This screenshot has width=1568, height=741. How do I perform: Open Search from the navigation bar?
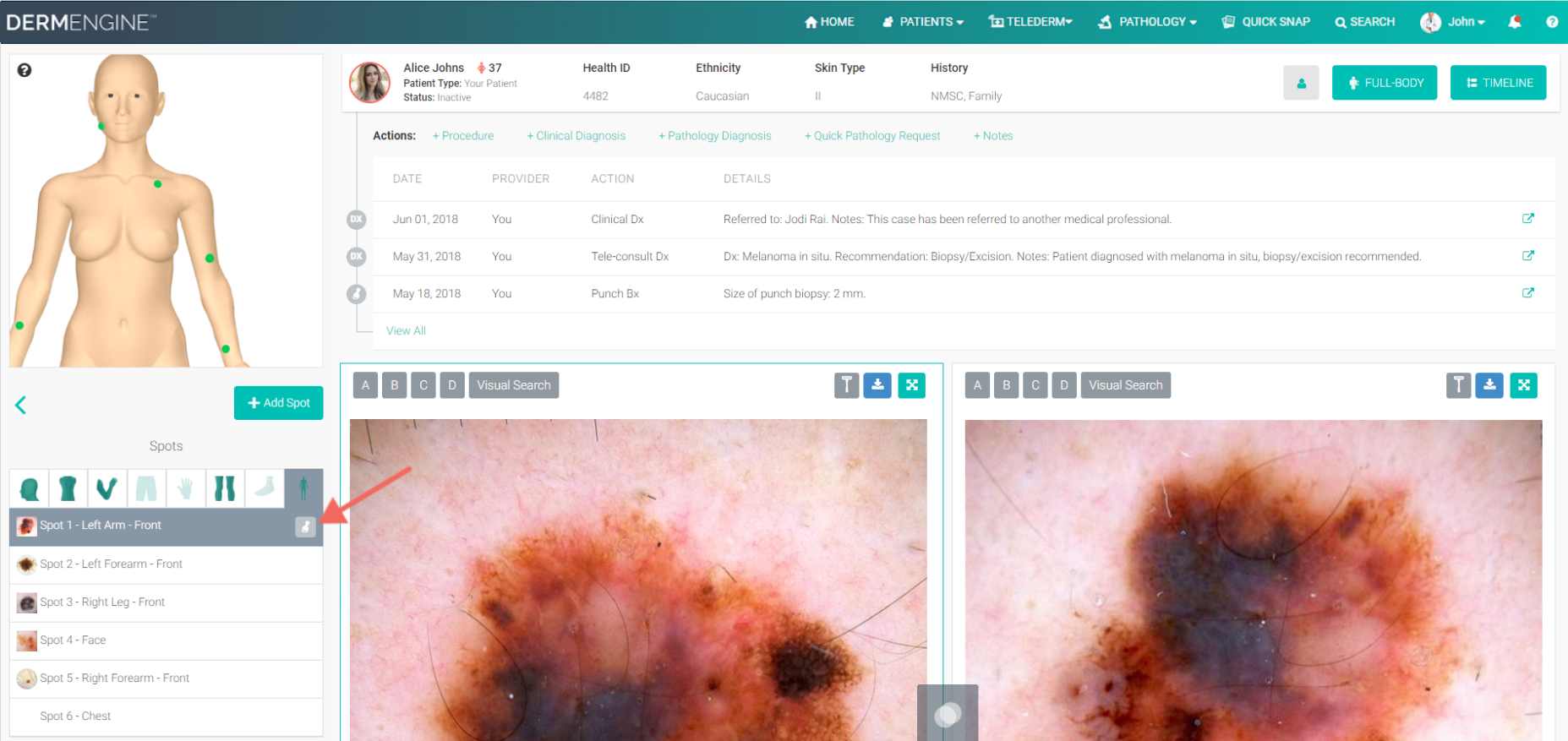point(1365,22)
